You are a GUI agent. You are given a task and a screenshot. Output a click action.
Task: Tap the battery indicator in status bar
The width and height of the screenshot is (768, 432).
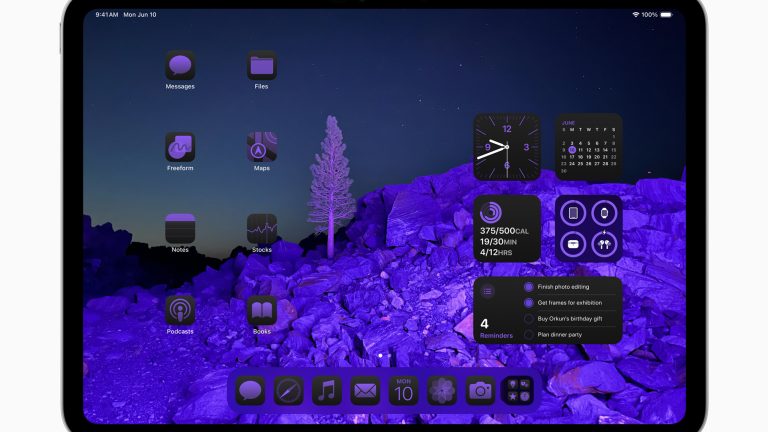point(667,15)
